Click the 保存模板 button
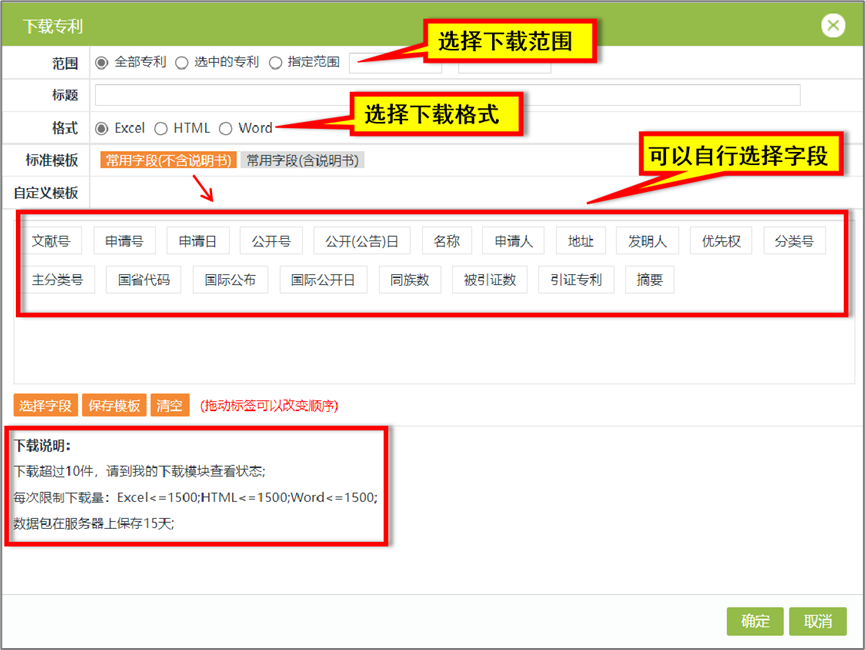The height and width of the screenshot is (650, 865). pyautogui.click(x=114, y=405)
